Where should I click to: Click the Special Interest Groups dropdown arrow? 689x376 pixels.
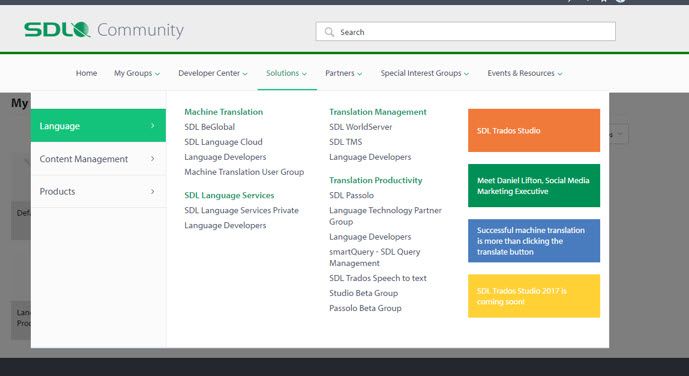[x=466, y=74]
